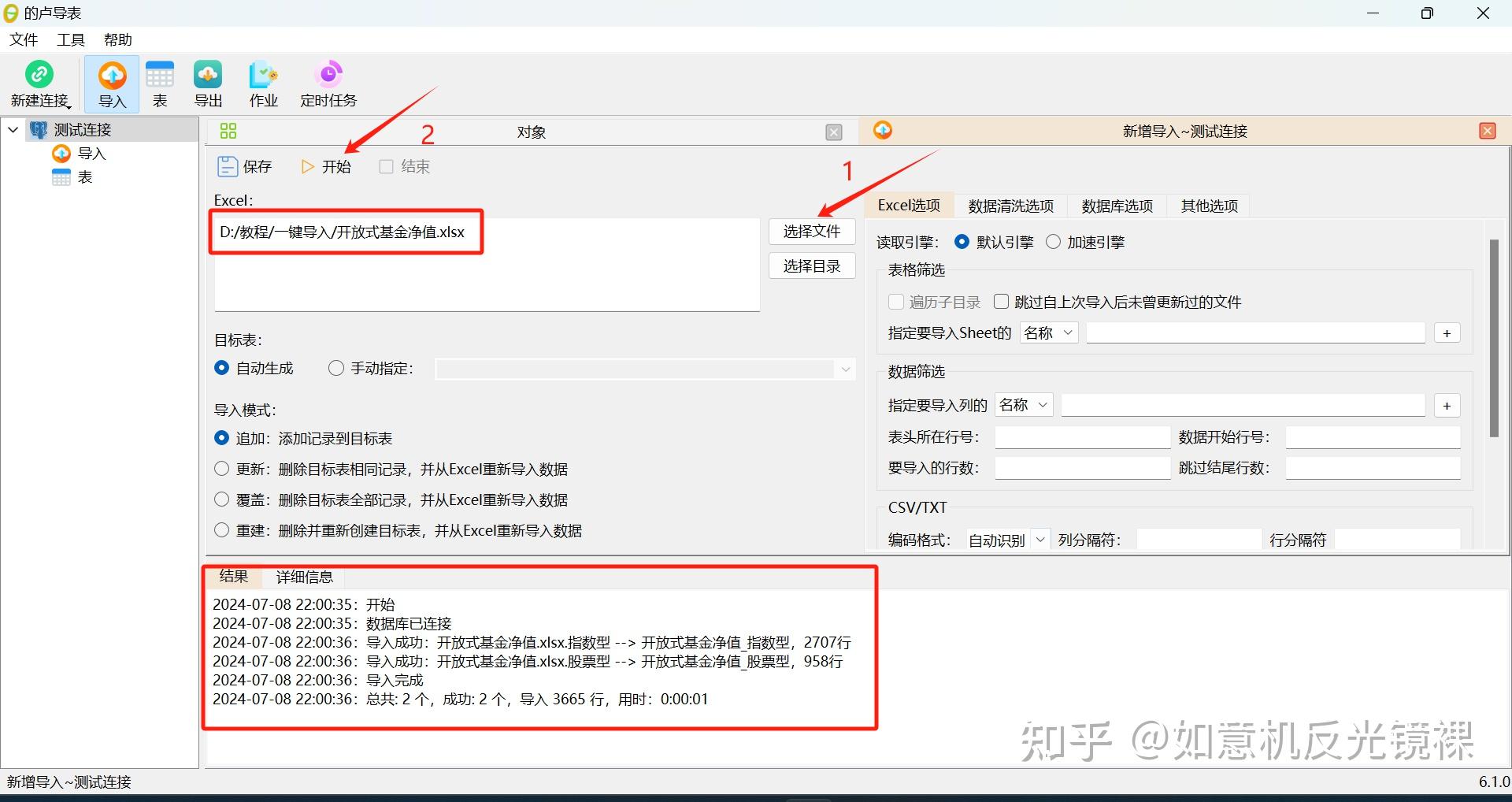Click the 保存 icon above Excel field
Image resolution: width=1512 pixels, height=802 pixels.
[x=244, y=166]
